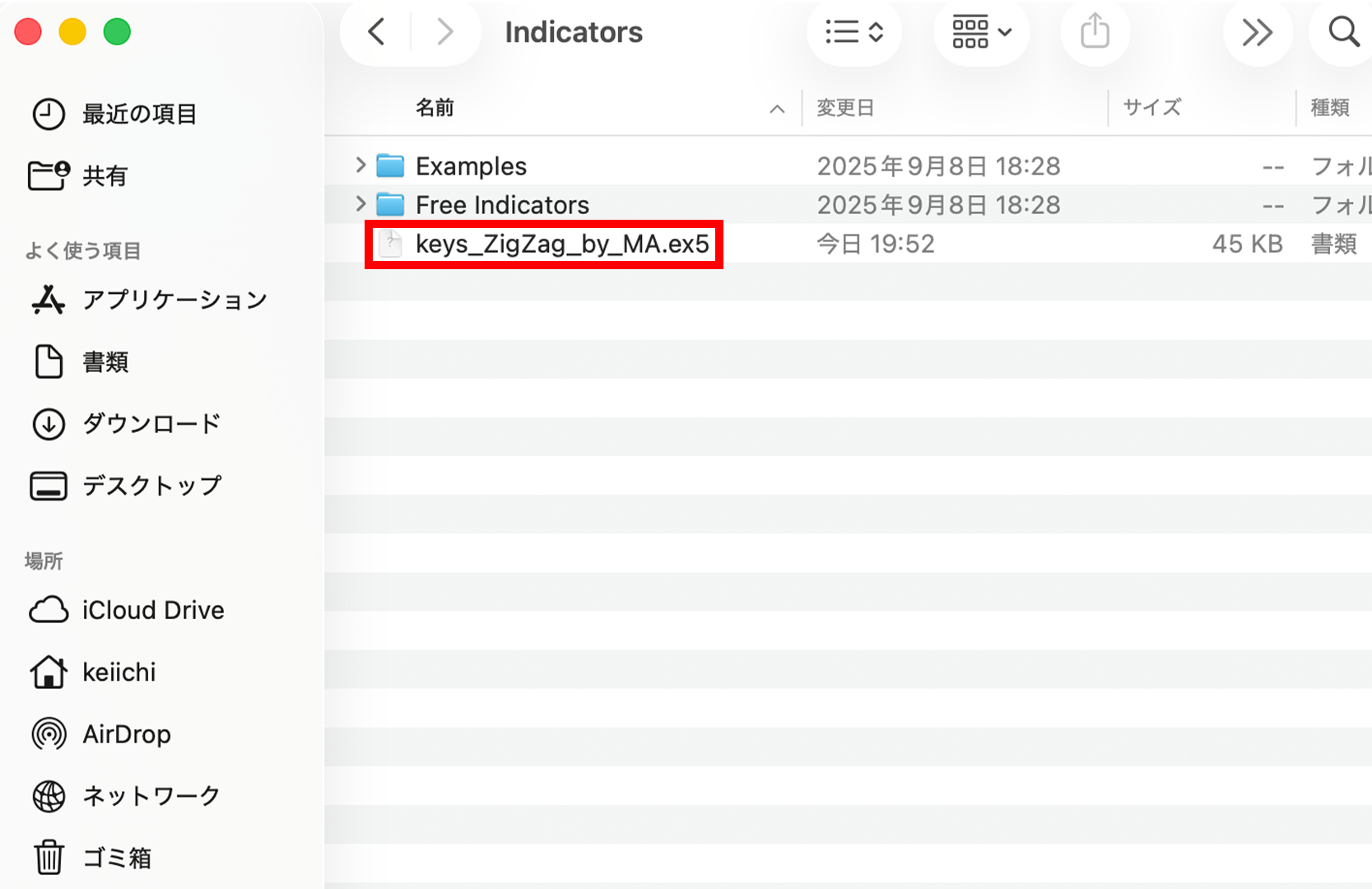Image resolution: width=1372 pixels, height=889 pixels.
Task: Click the forward navigation arrow
Action: click(x=444, y=33)
